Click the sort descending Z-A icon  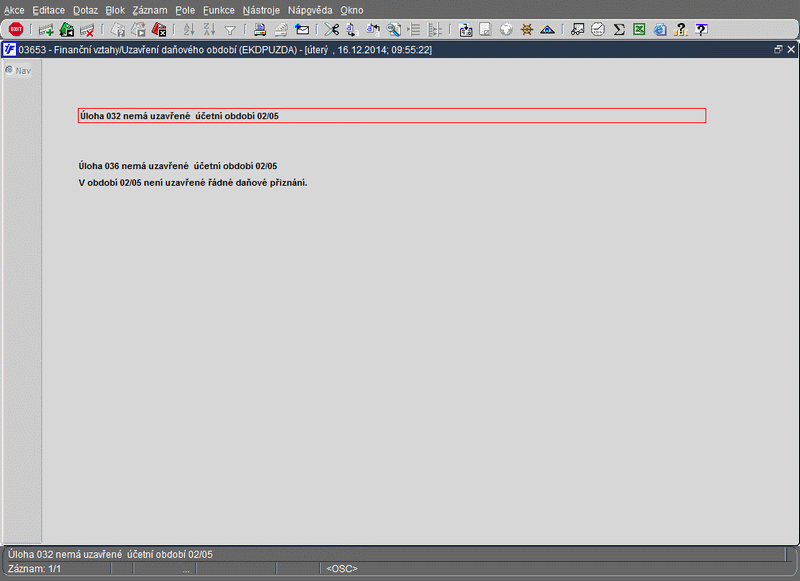209,30
